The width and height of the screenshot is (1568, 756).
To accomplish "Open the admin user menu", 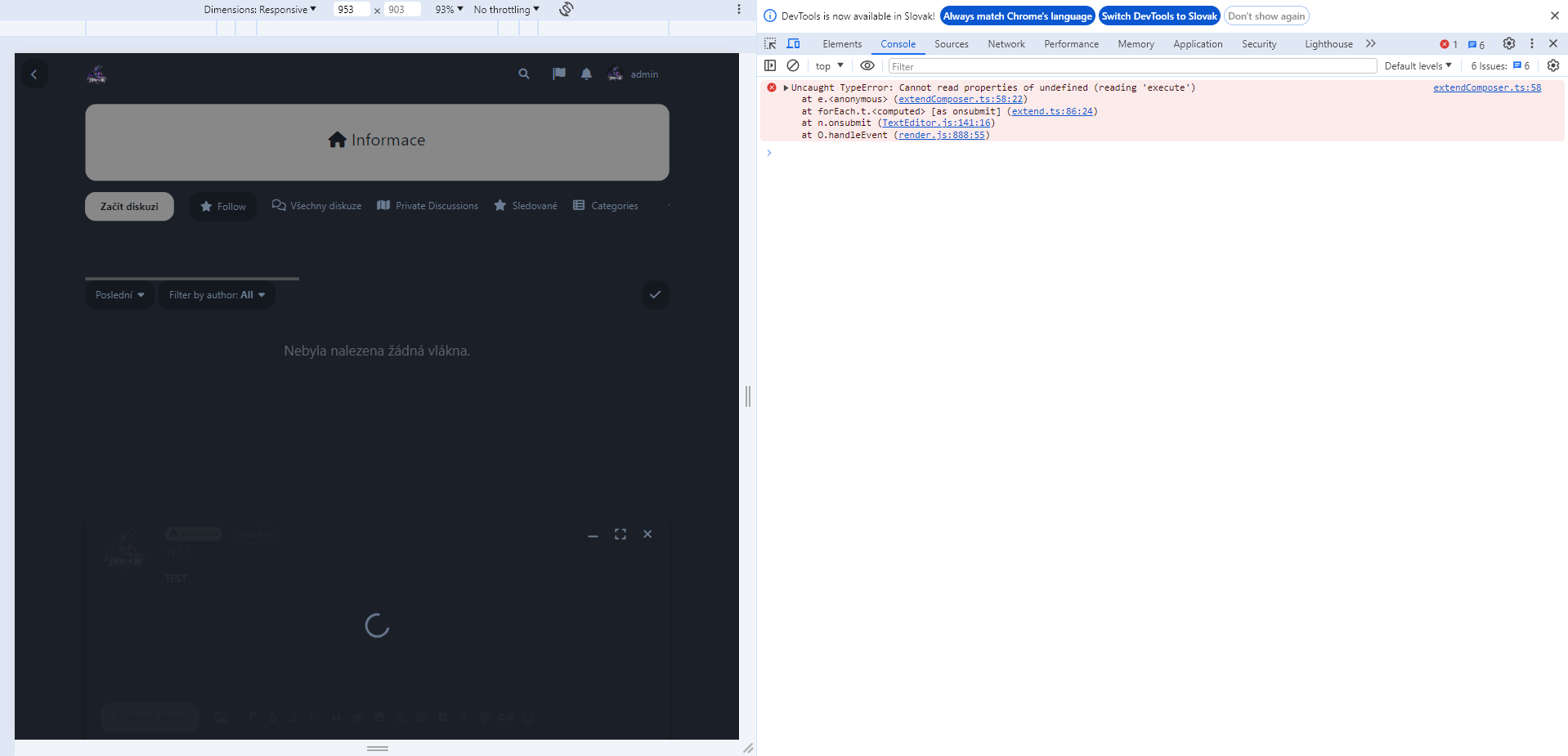I will click(x=633, y=74).
